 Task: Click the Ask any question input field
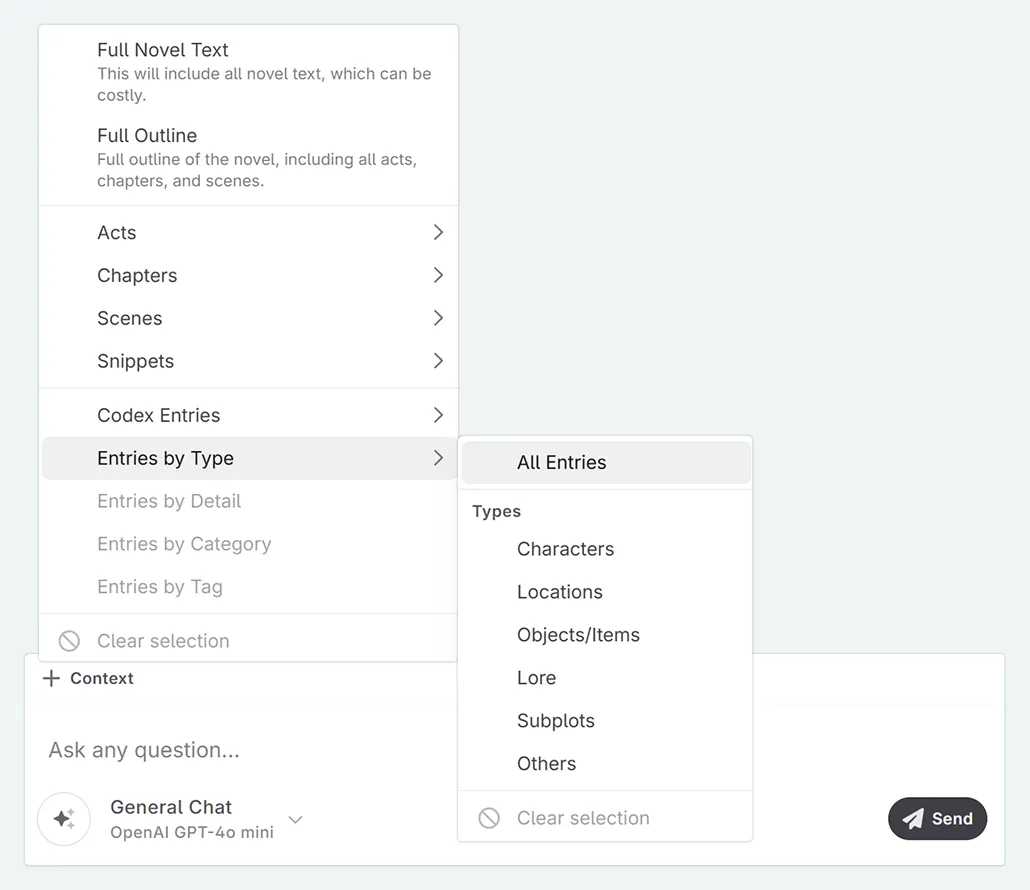(240, 750)
